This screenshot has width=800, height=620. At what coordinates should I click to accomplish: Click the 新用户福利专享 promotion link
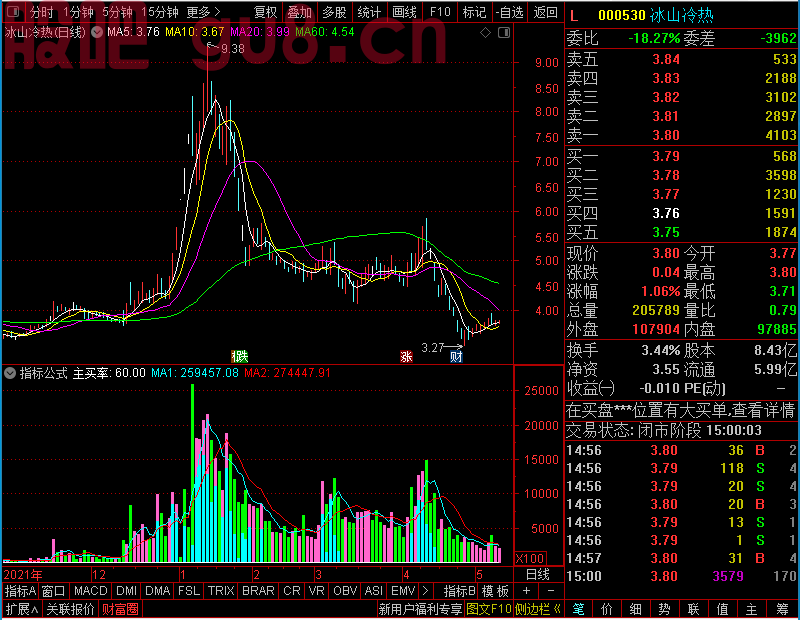[x=420, y=609]
